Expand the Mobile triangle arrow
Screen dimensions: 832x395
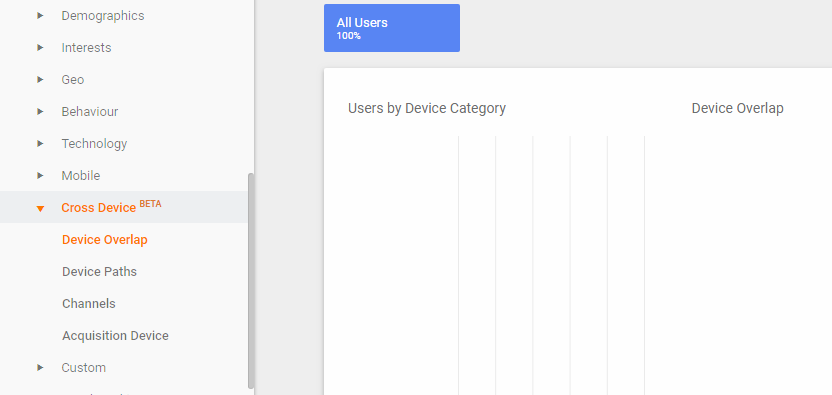pyautogui.click(x=40, y=176)
